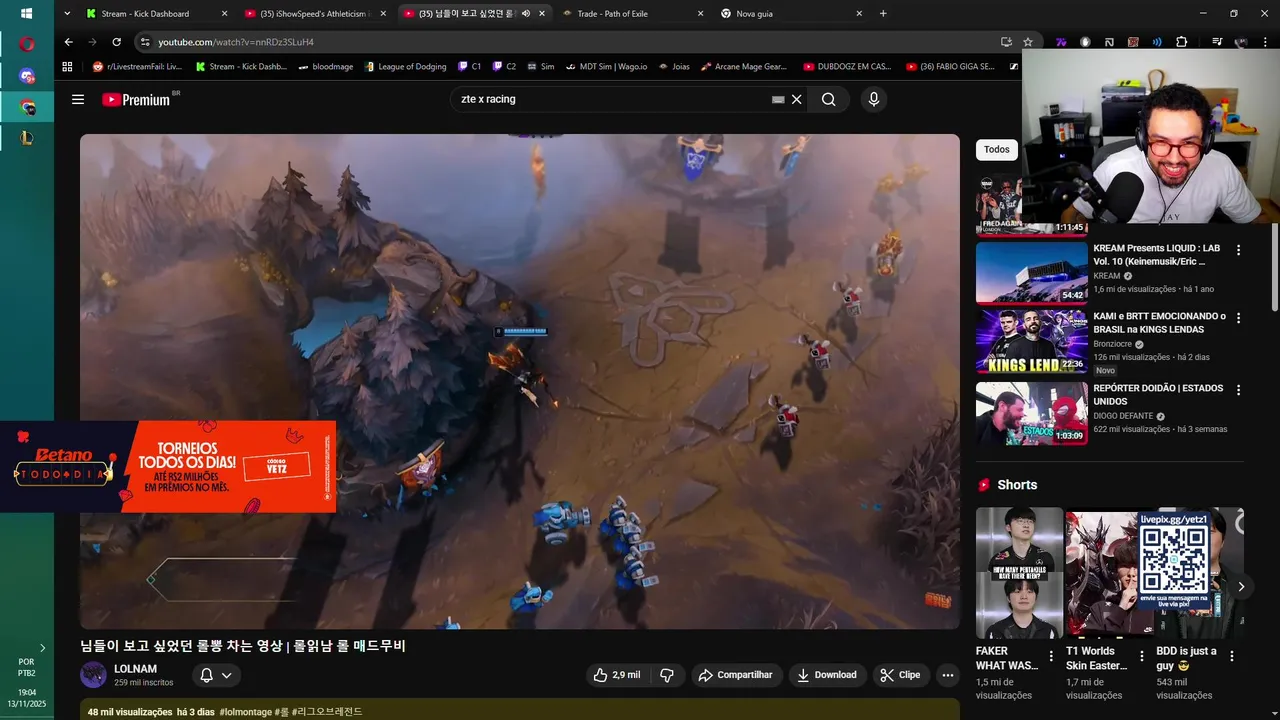Open options for FAKER WHAT WAS short
The image size is (1280, 720).
point(1051,657)
